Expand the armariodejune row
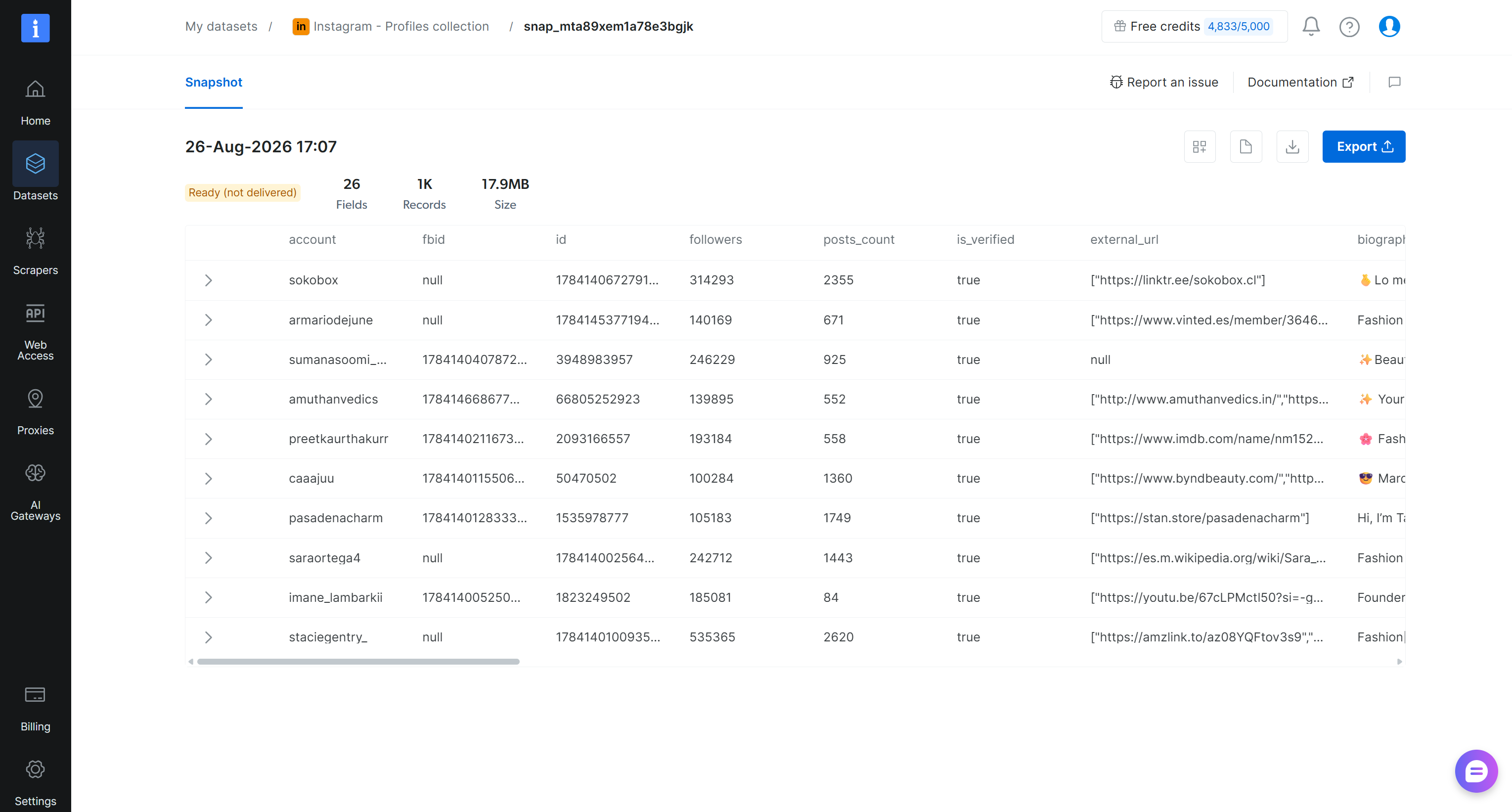 coord(208,320)
